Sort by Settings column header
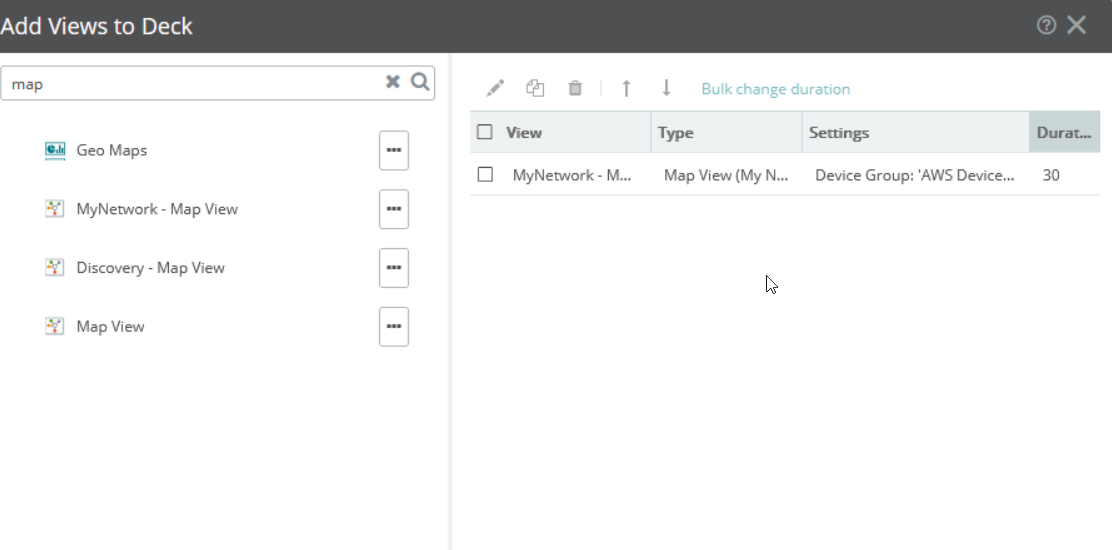Screen dimensions: 1112x550 916,133
